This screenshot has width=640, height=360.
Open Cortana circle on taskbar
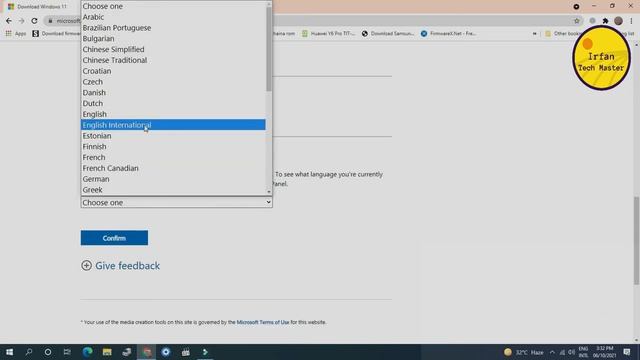[48, 352]
